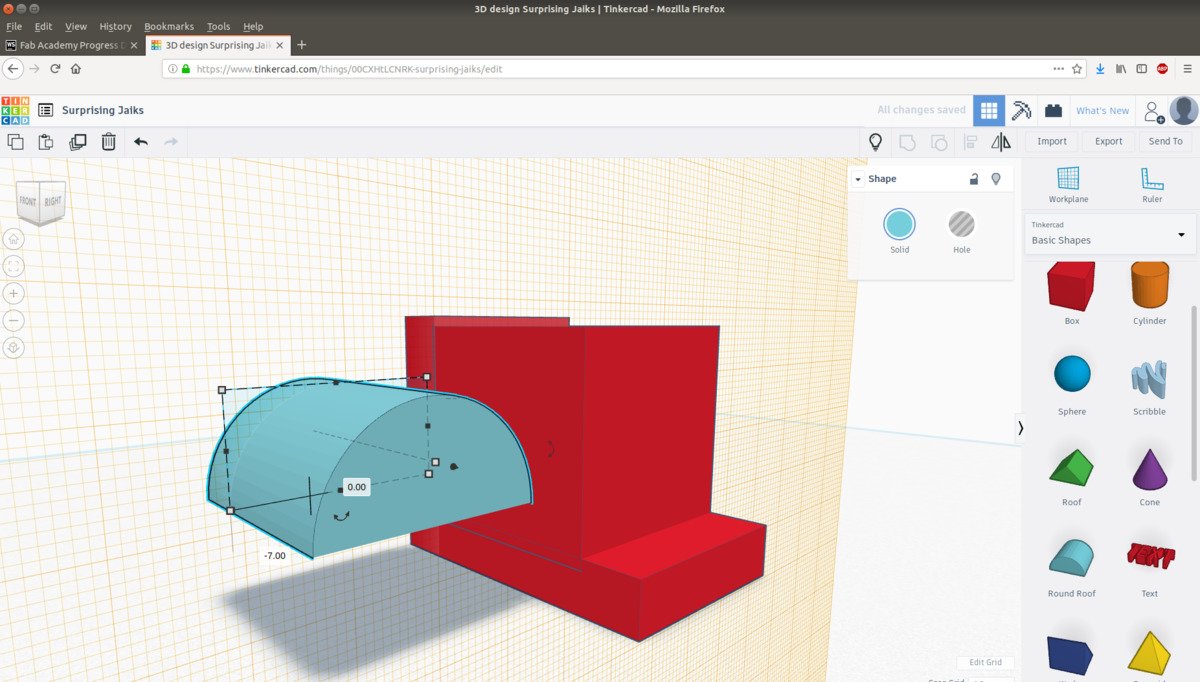1200x682 pixels.
Task: Click the Export button
Action: [x=1108, y=141]
